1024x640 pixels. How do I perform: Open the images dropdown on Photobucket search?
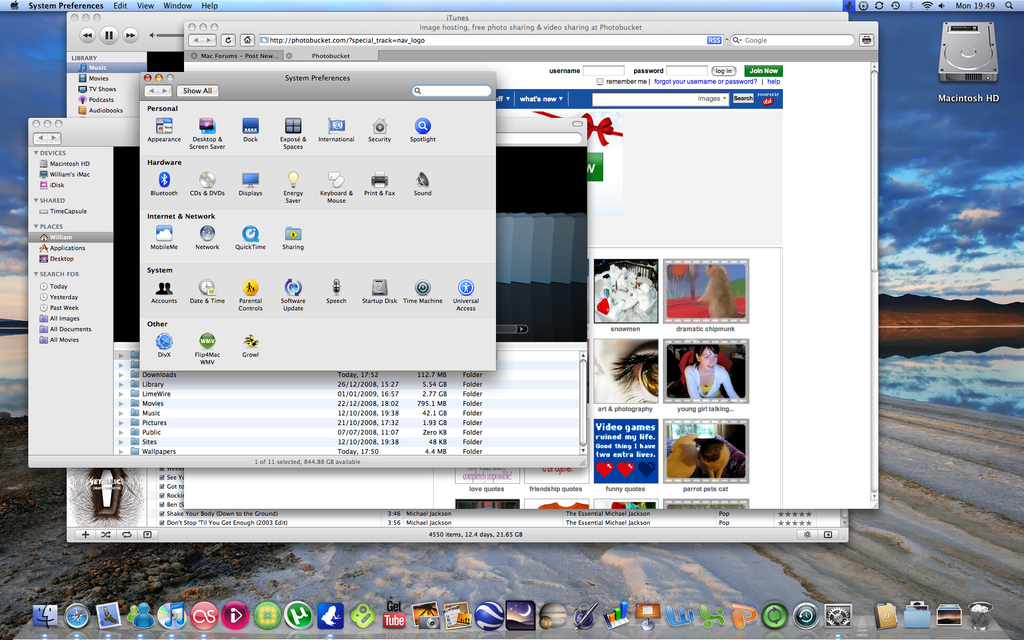click(x=712, y=99)
